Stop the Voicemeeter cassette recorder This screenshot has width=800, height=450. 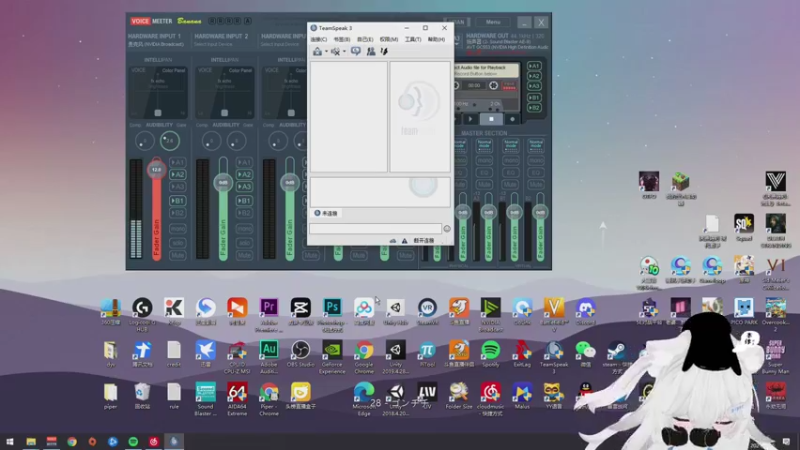coord(491,119)
